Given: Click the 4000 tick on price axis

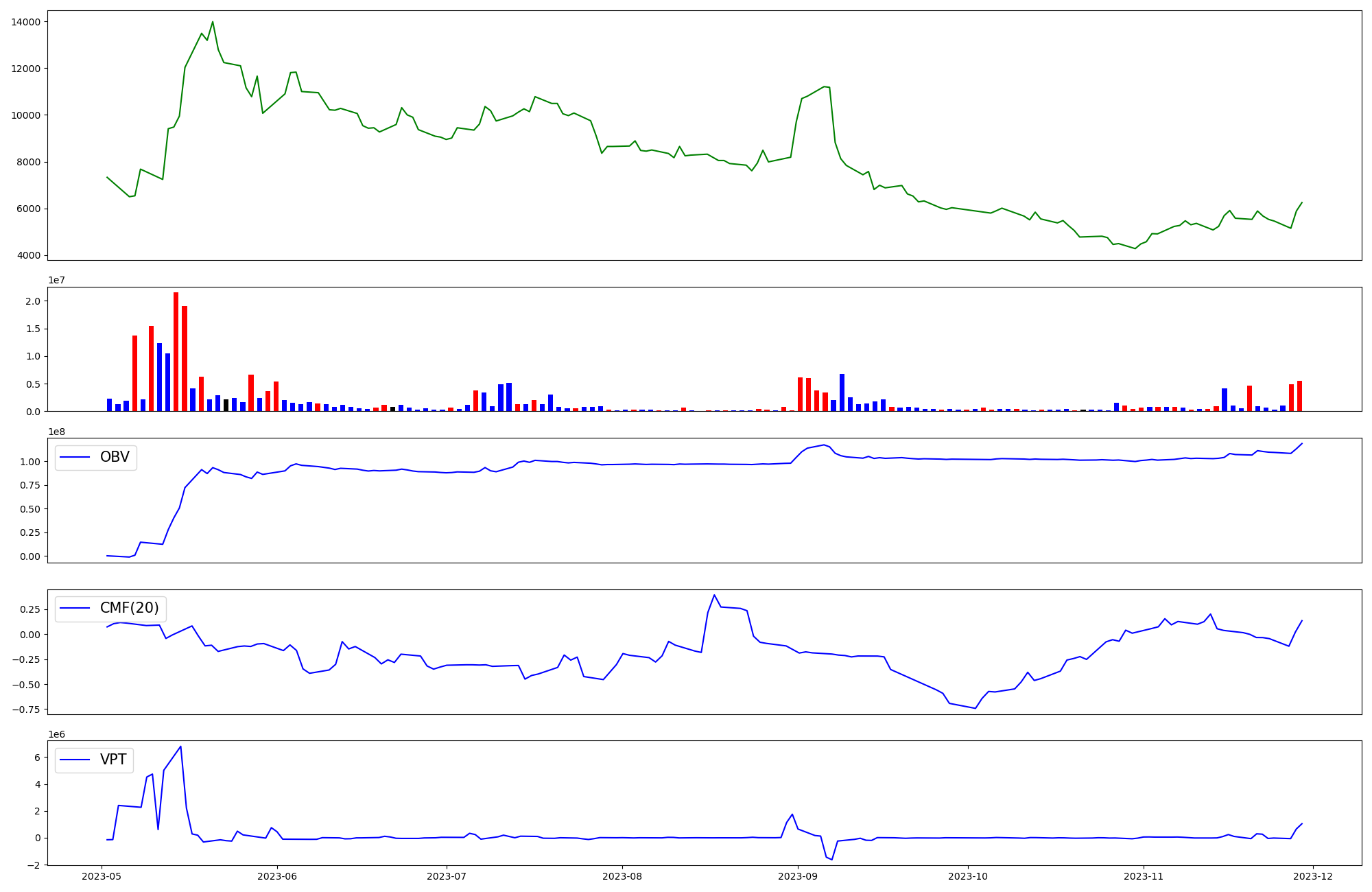Looking at the screenshot, I should [28, 256].
